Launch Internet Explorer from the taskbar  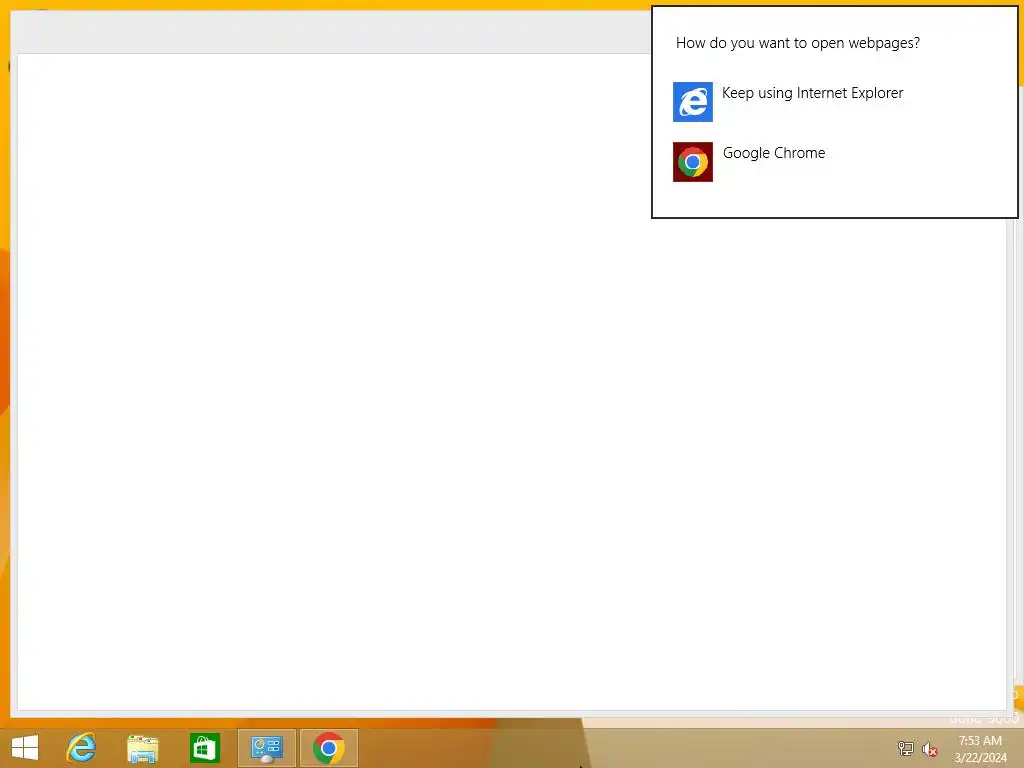pos(82,748)
